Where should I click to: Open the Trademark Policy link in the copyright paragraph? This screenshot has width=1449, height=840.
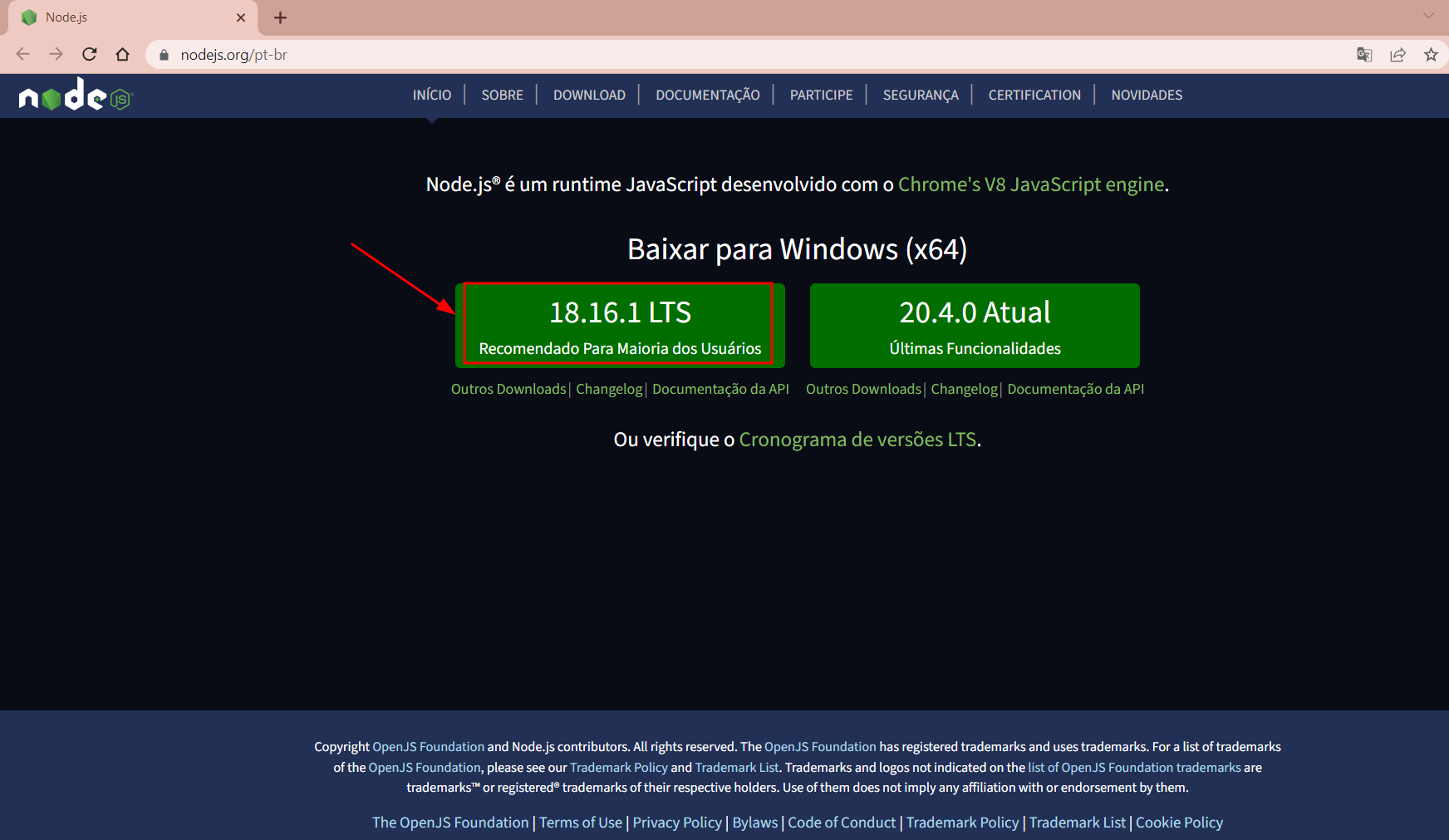coord(619,768)
